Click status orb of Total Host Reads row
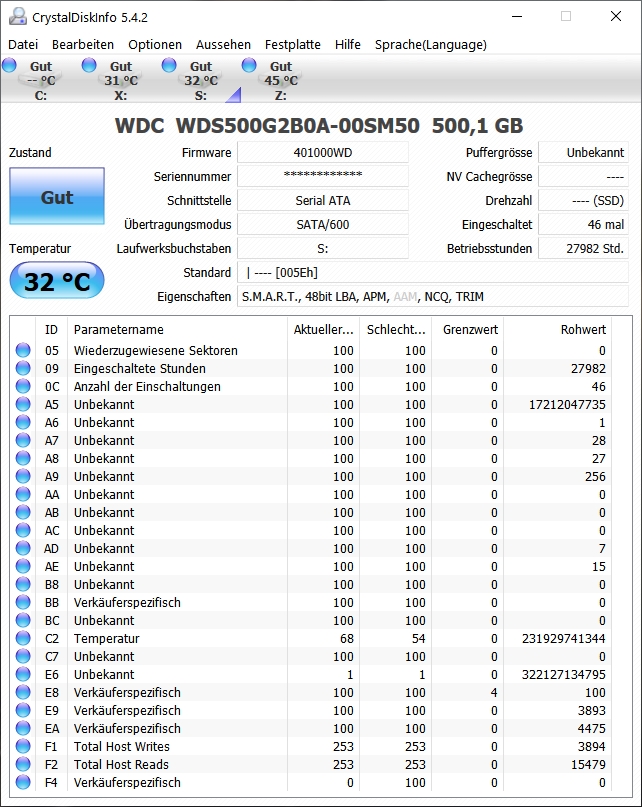 click(23, 764)
